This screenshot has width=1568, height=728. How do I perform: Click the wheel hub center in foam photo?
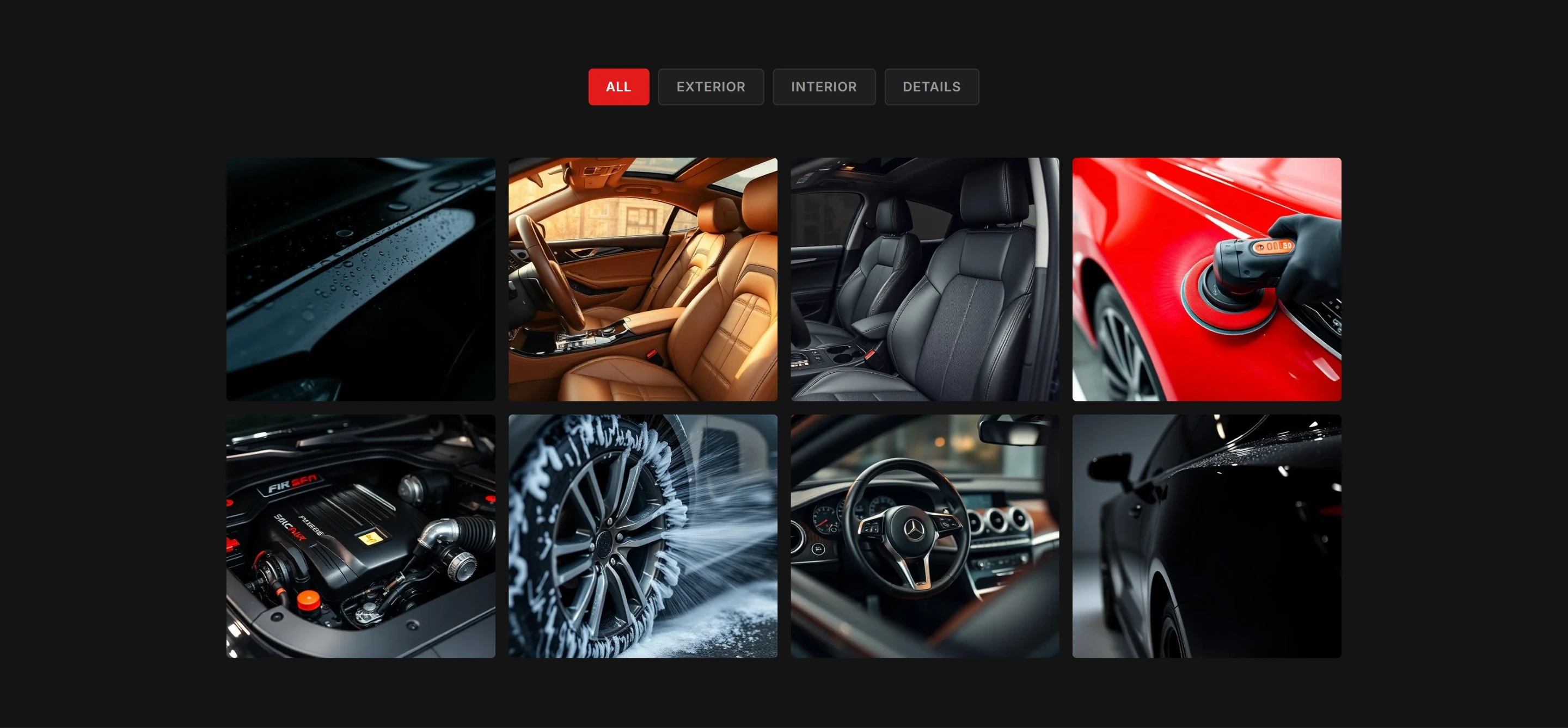pos(604,542)
